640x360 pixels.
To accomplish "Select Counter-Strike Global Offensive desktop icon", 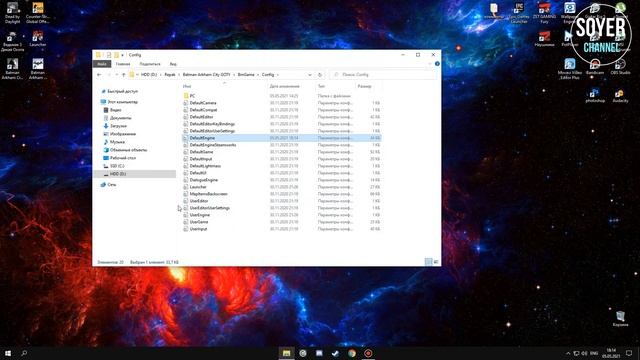I will [38, 13].
